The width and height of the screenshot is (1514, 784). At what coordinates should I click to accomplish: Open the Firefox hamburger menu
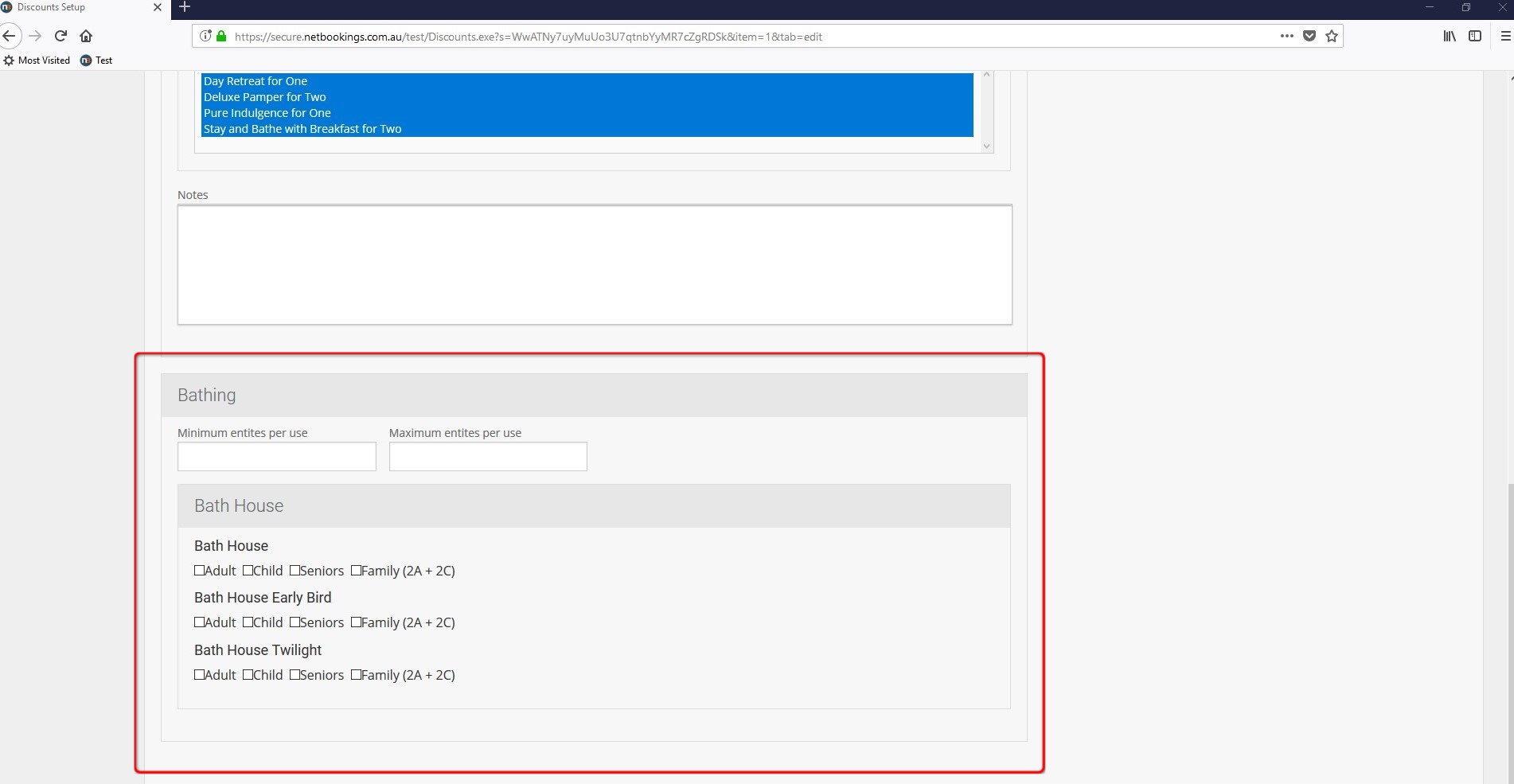point(1505,36)
